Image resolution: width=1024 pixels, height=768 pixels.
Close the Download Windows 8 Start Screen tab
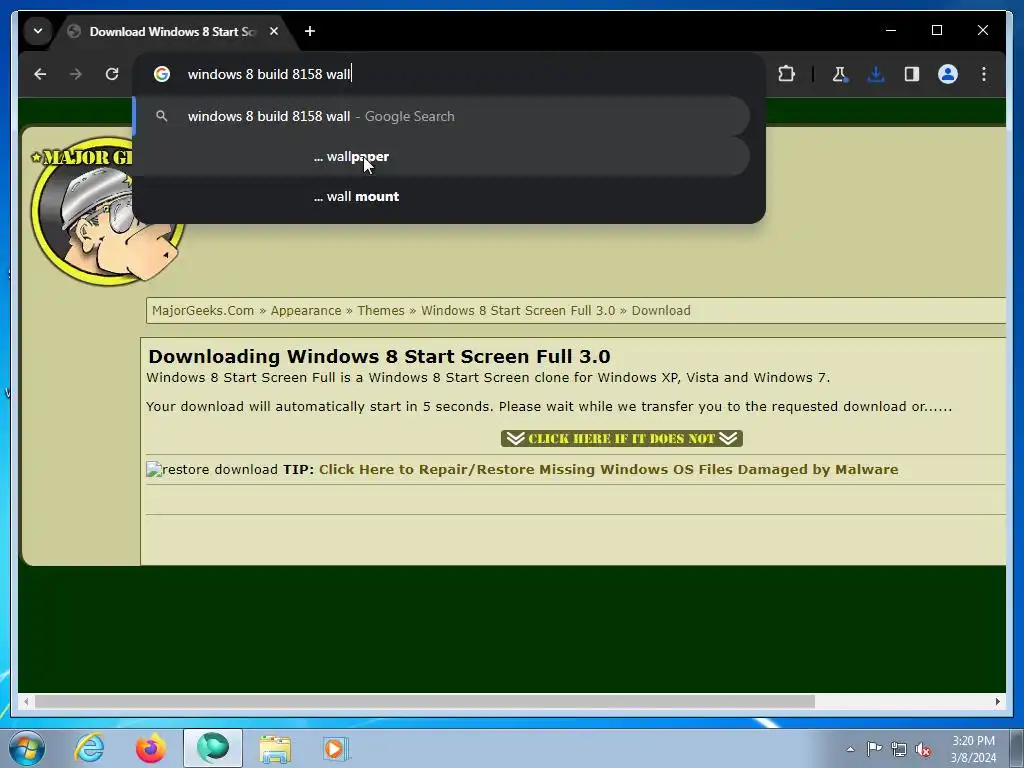coord(274,31)
